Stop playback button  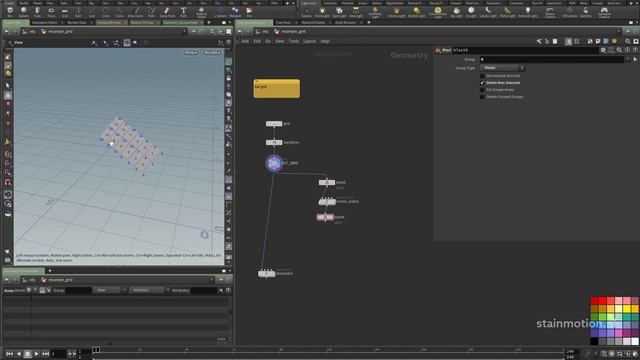tap(27, 353)
